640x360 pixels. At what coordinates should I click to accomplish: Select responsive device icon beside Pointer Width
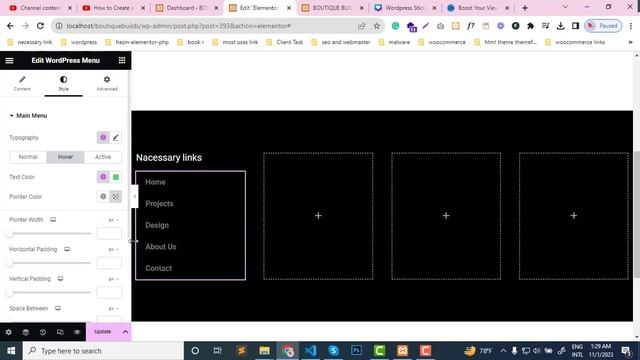(x=53, y=220)
